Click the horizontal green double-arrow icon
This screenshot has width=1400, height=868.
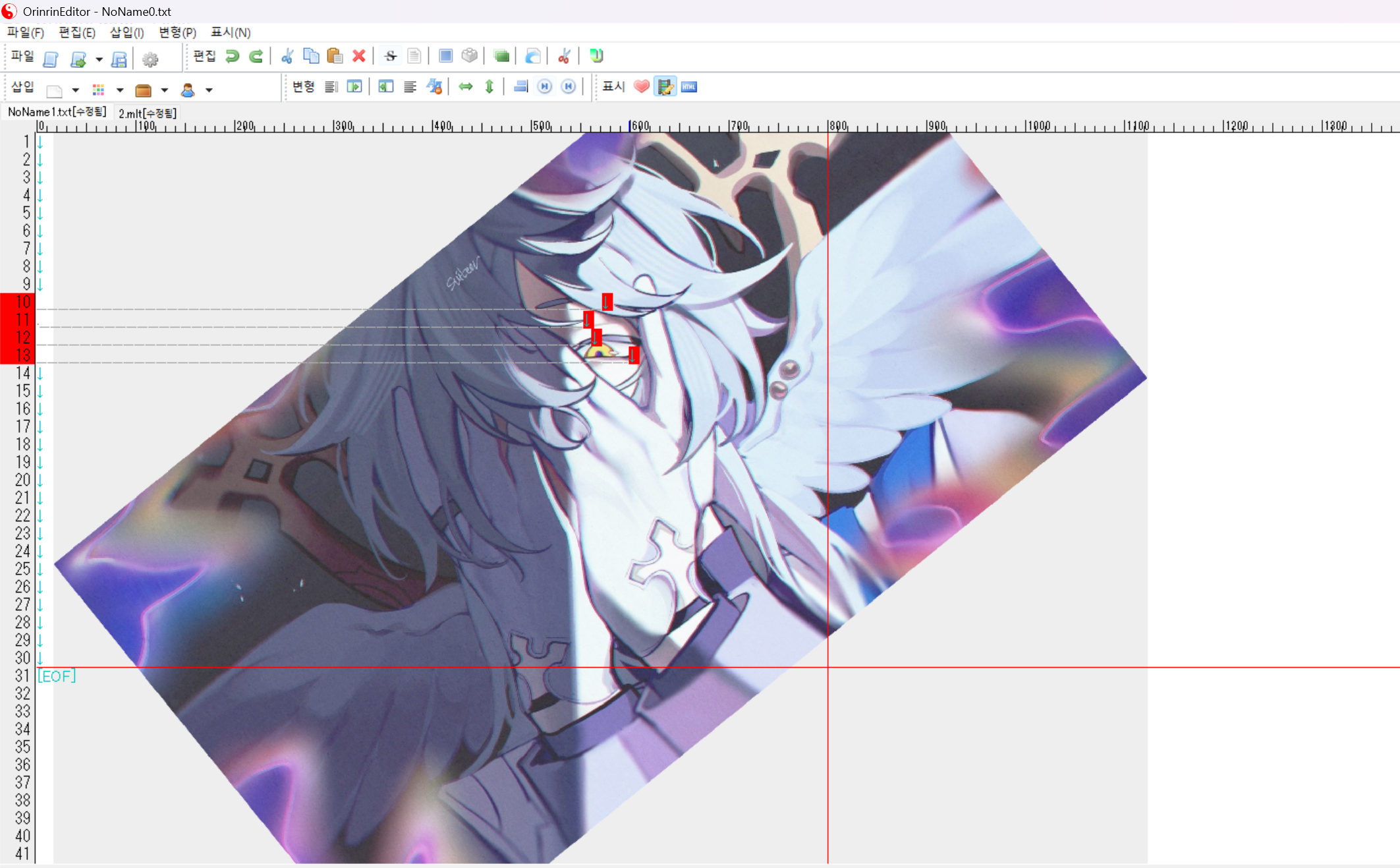coord(466,87)
